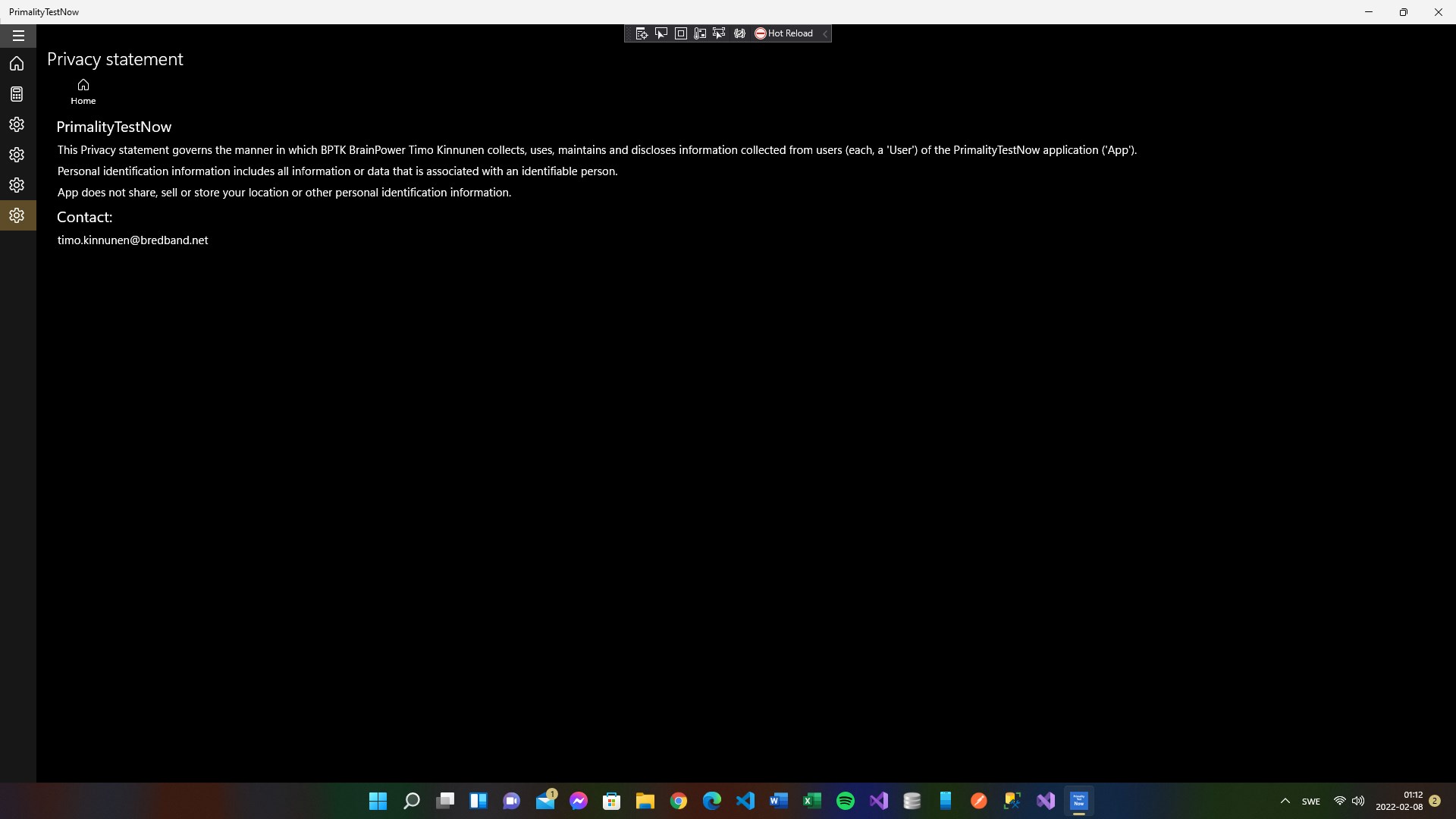Screen dimensions: 1456x819
Task: Toggle Display Layout Adorners square icon
Action: coord(681,33)
